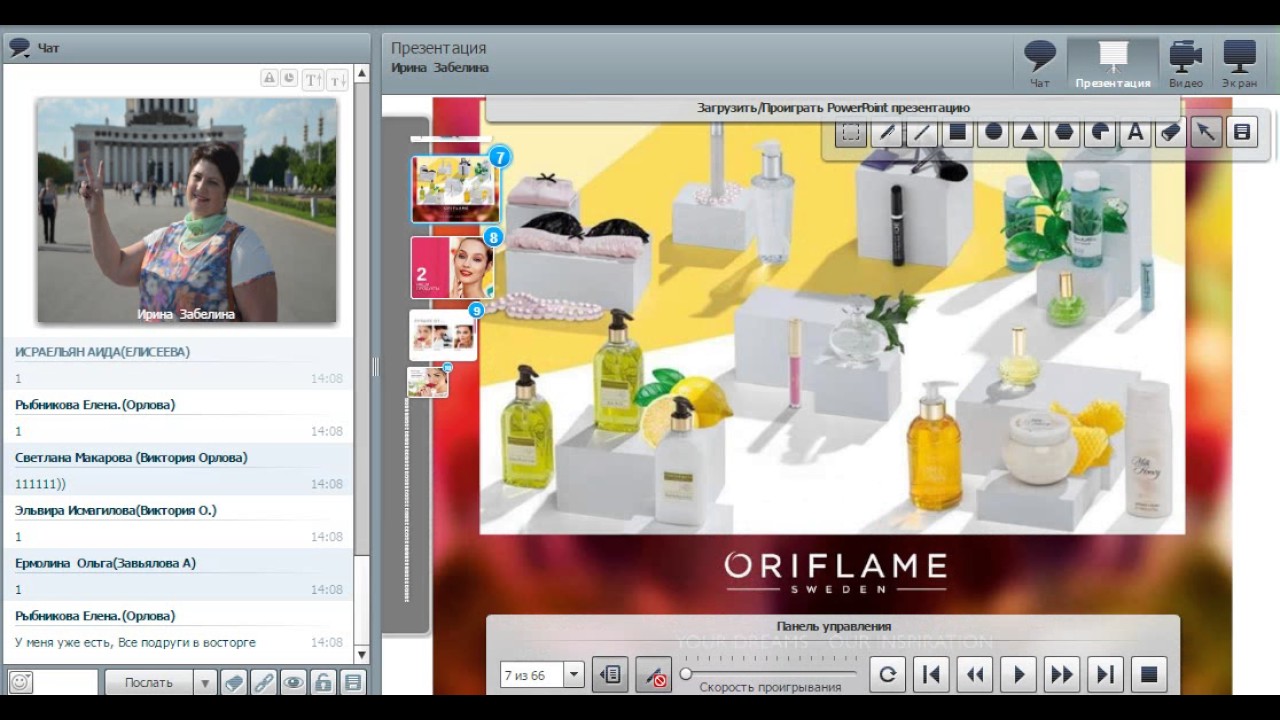Screen dimensions: 1280x720
Task: Switch to the Видео tab
Action: pos(1186,65)
